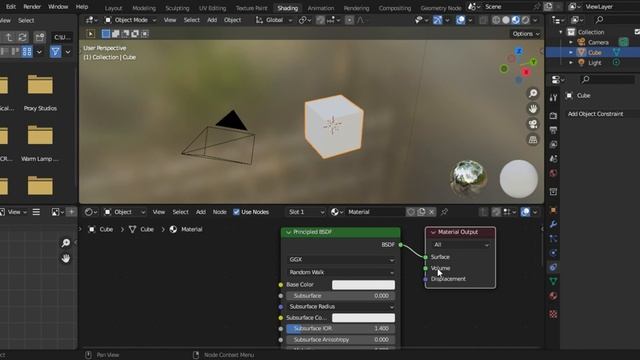Toggle proportional editing in viewport header
Image resolution: width=640 pixels, height=360 pixels.
coord(349,20)
